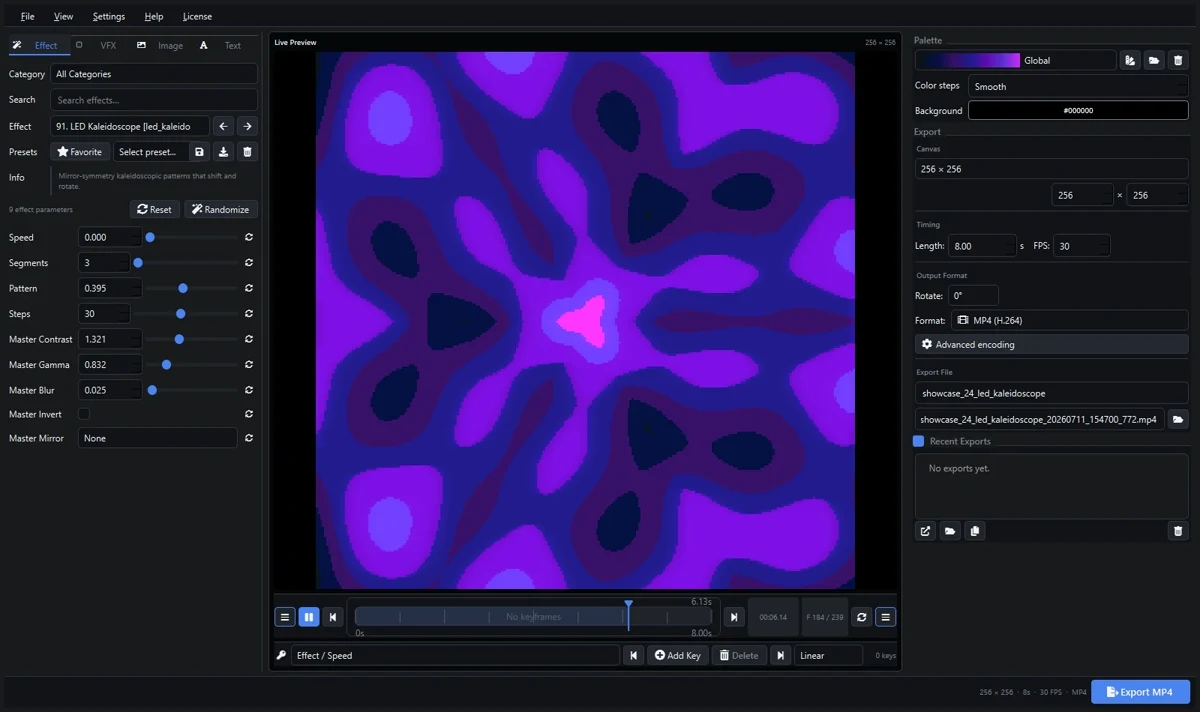The height and width of the screenshot is (712, 1200).
Task: Click the Search effects field
Action: [x=154, y=100]
